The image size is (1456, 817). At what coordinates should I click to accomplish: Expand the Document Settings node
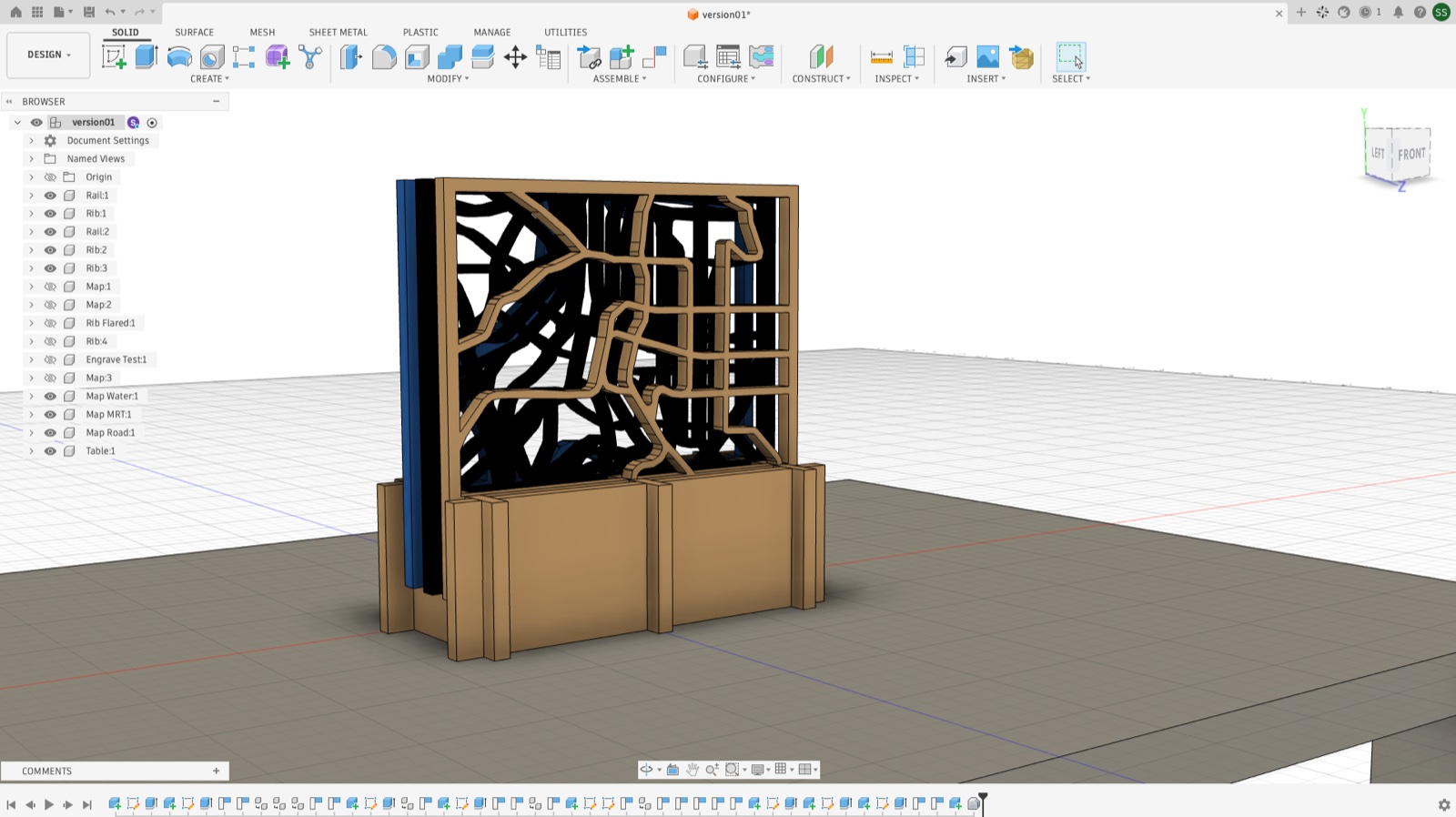tap(31, 141)
